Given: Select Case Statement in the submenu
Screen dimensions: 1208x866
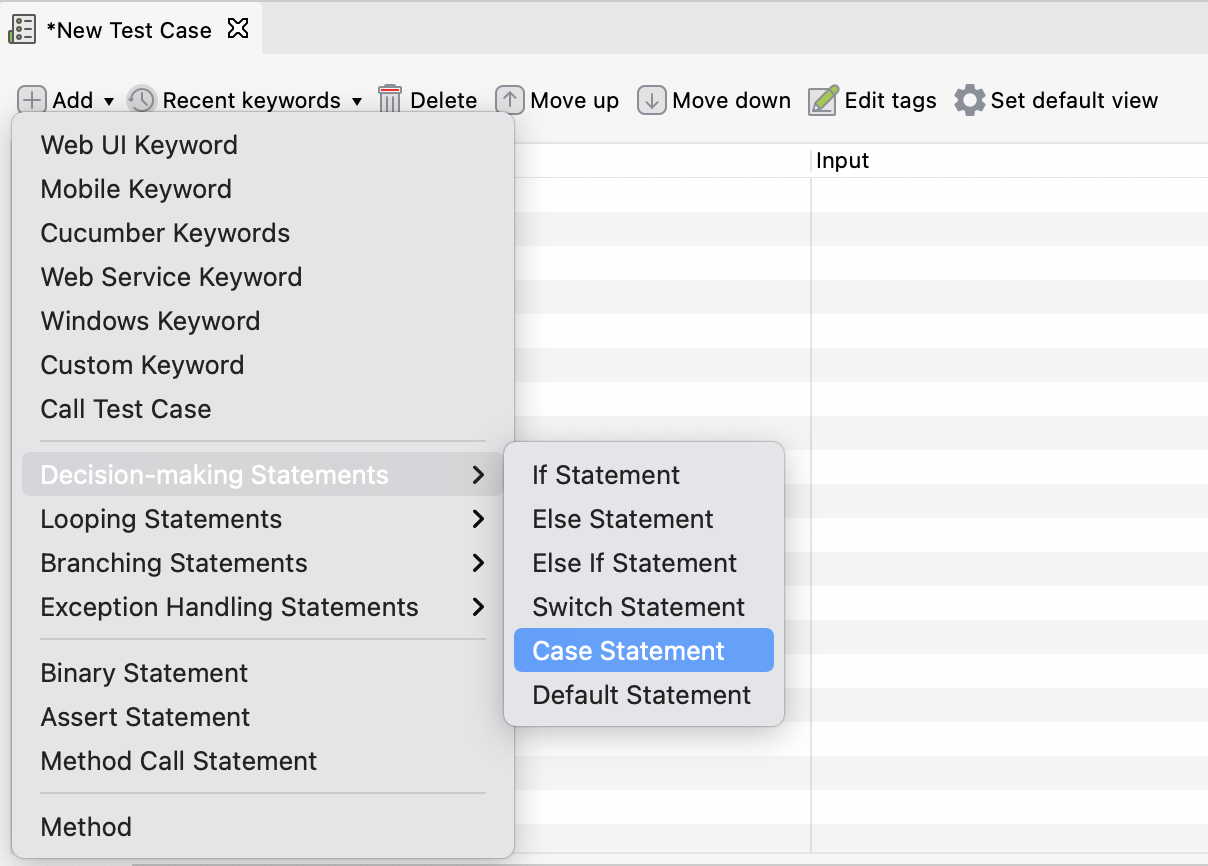Looking at the screenshot, I should [x=628, y=651].
